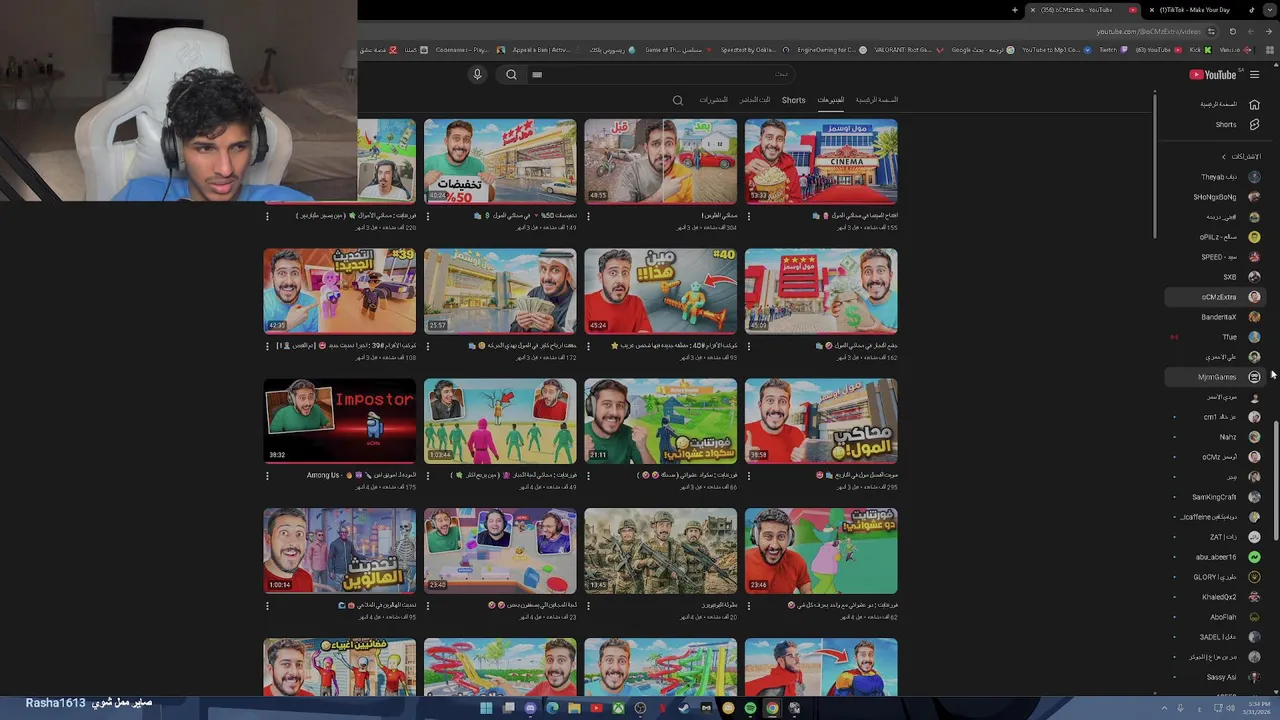Image resolution: width=1280 pixels, height=720 pixels.
Task: Open the VALORANT bookmark
Action: coord(907,50)
